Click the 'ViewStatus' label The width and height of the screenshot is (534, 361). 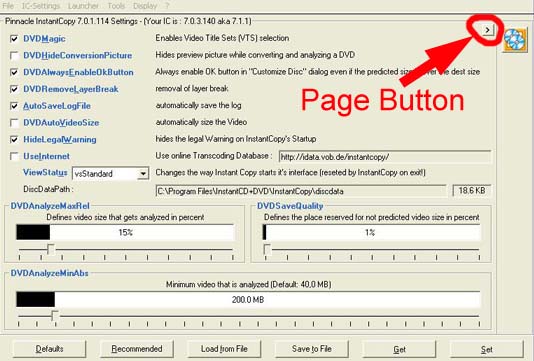tap(45, 173)
